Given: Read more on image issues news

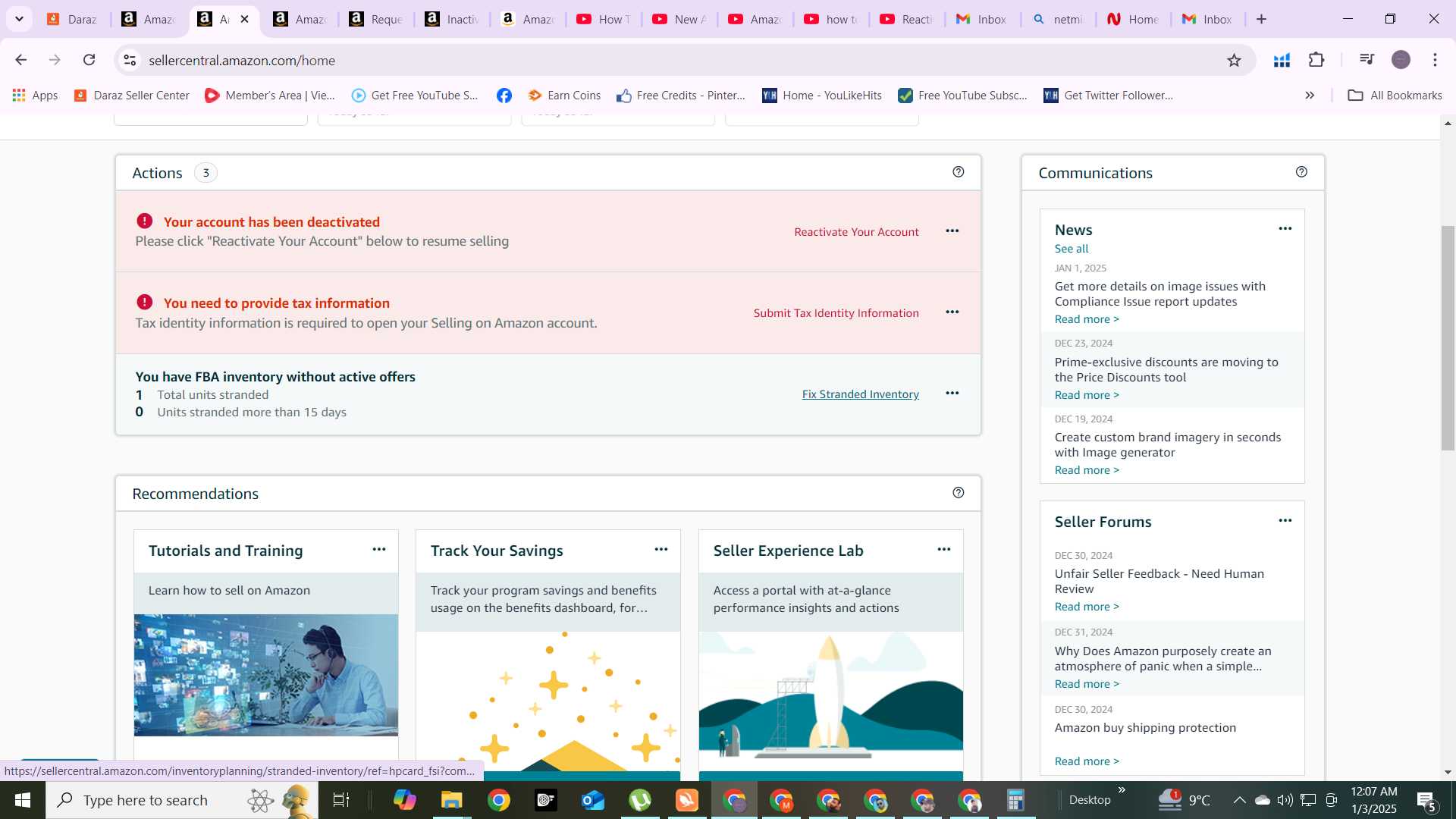Looking at the screenshot, I should pos(1086,319).
